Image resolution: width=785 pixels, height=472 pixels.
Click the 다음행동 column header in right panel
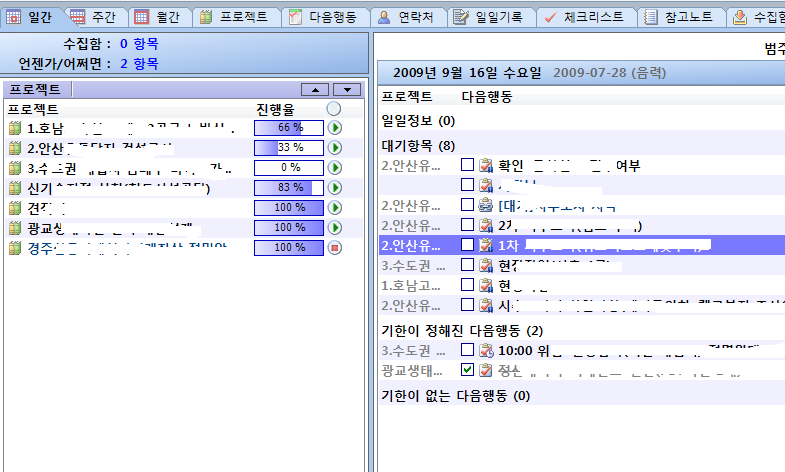coord(487,97)
